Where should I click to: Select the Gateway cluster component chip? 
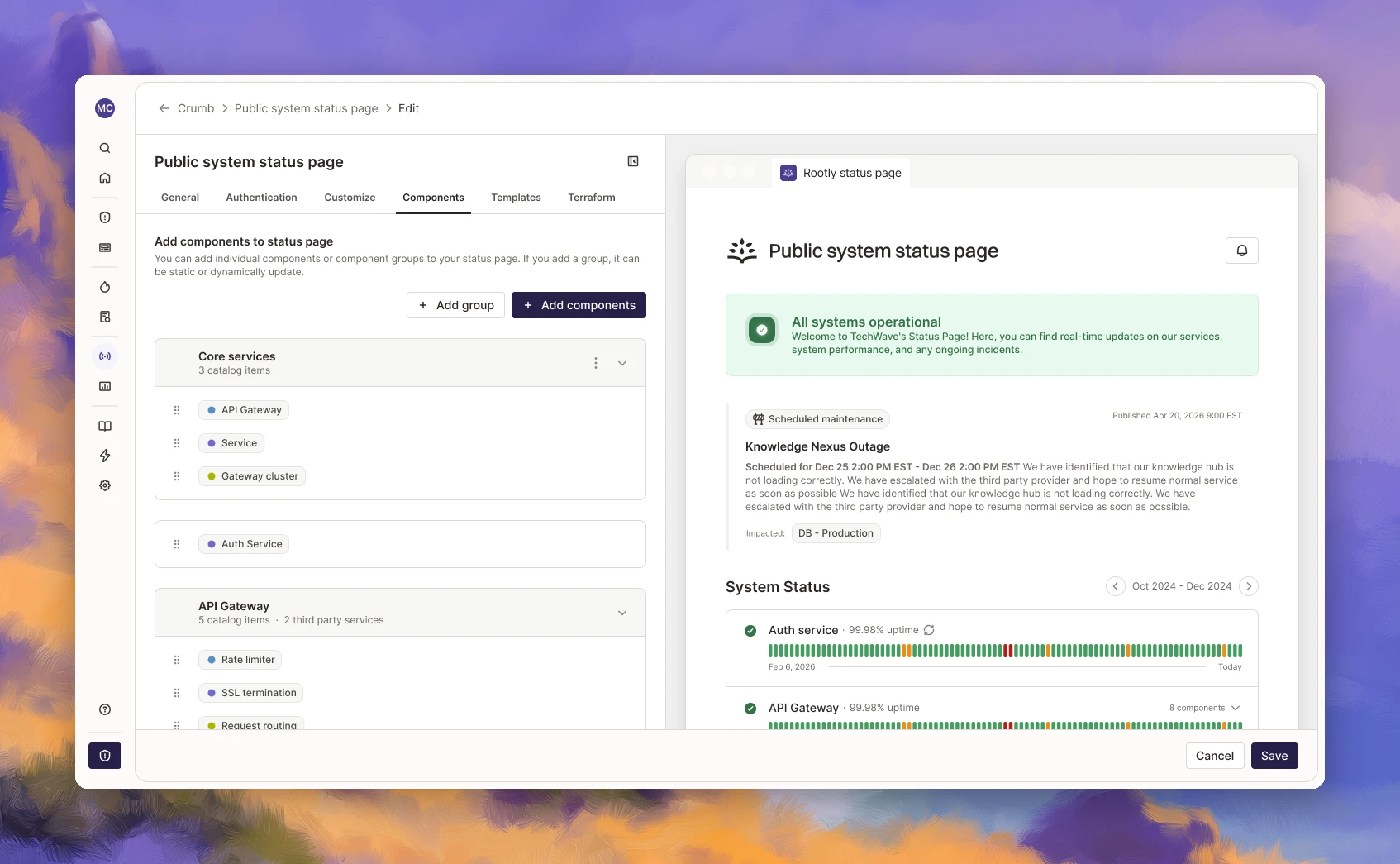pos(252,476)
